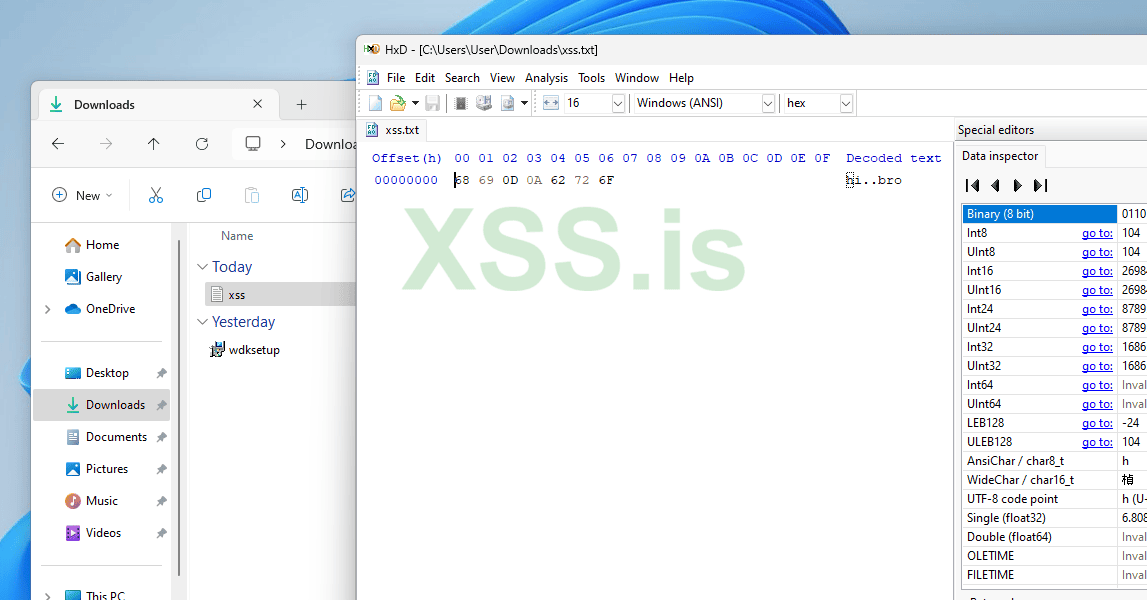Open the Edit menu in HxD
This screenshot has height=600, width=1147.
point(424,78)
